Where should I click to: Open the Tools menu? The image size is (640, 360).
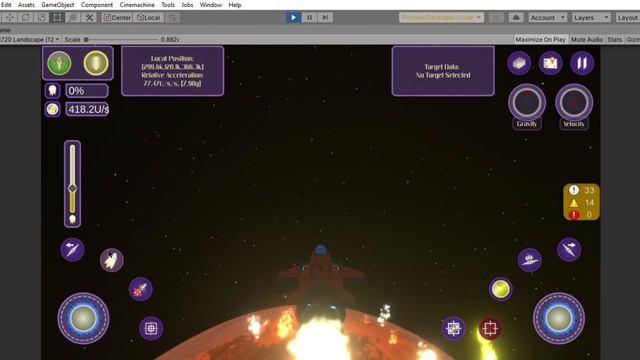pos(168,5)
